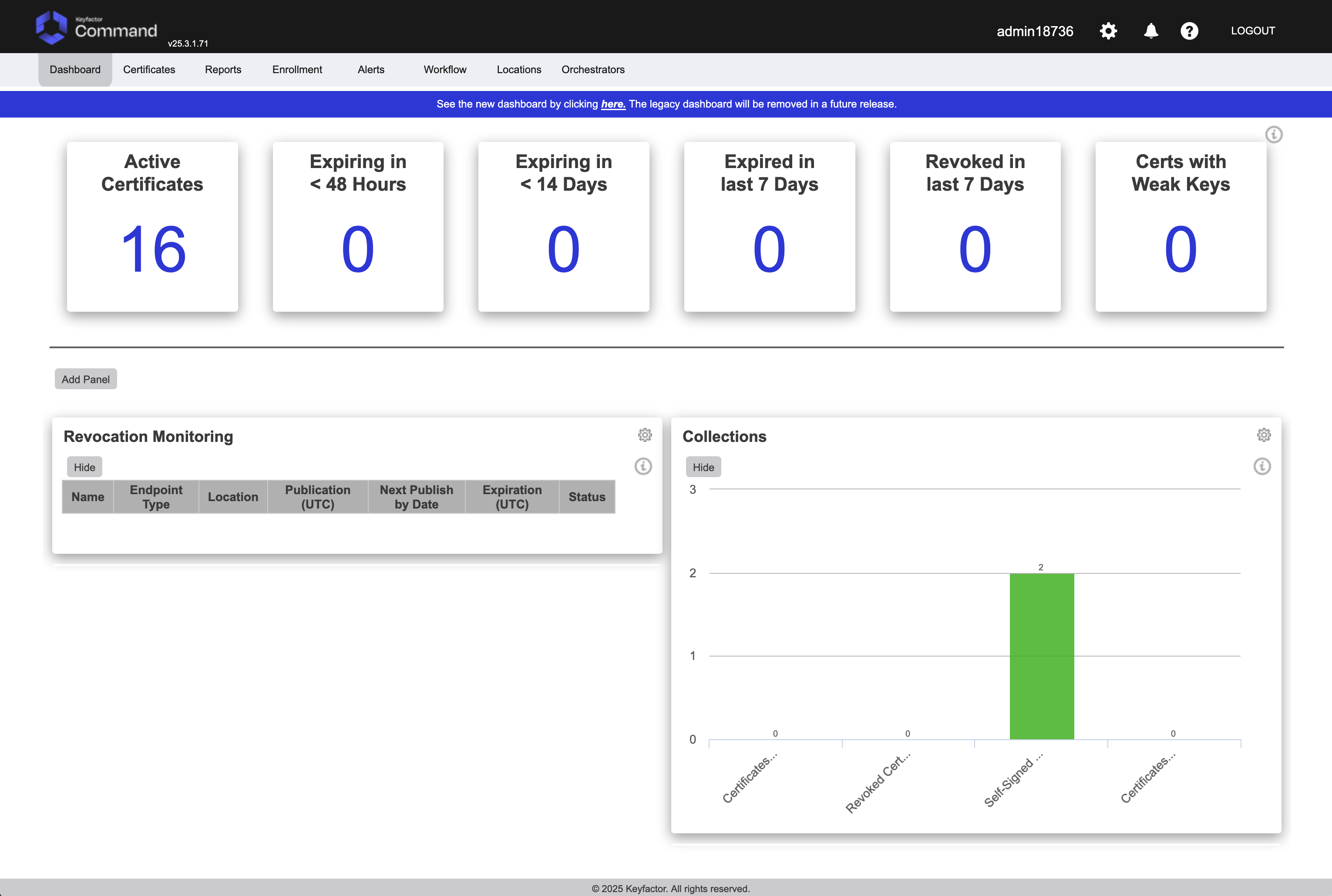Open Revocation Monitoring panel settings gear

pos(645,435)
